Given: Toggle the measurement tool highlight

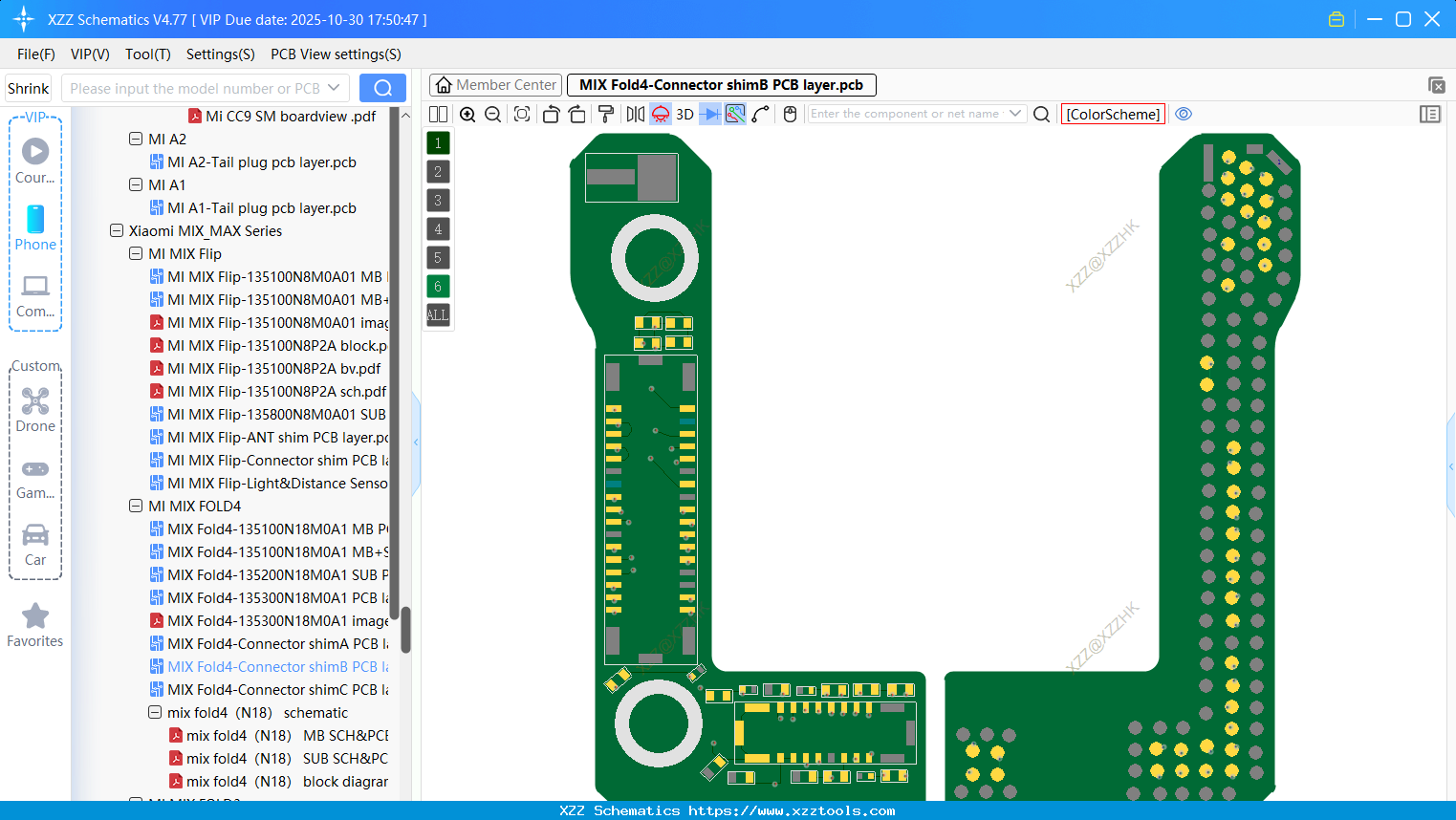Looking at the screenshot, I should click(x=733, y=114).
